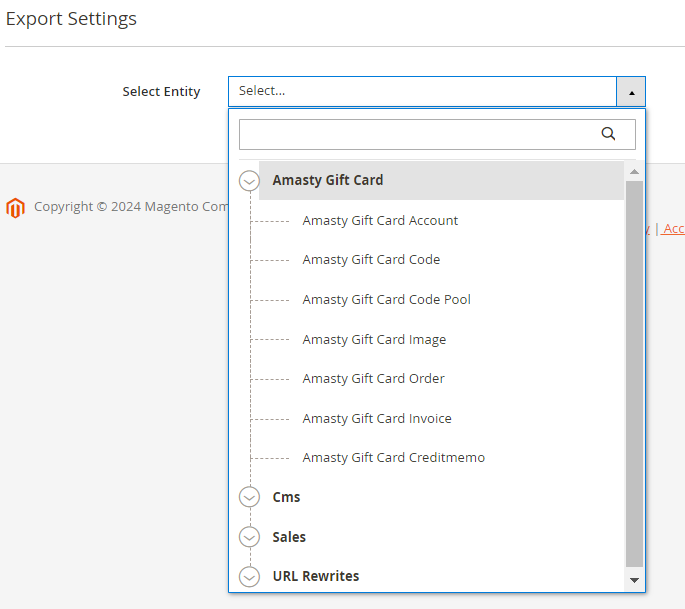Viewport: 685px width, 609px height.
Task: Pick Amasty Gift Card Code Pool
Action: (386, 300)
